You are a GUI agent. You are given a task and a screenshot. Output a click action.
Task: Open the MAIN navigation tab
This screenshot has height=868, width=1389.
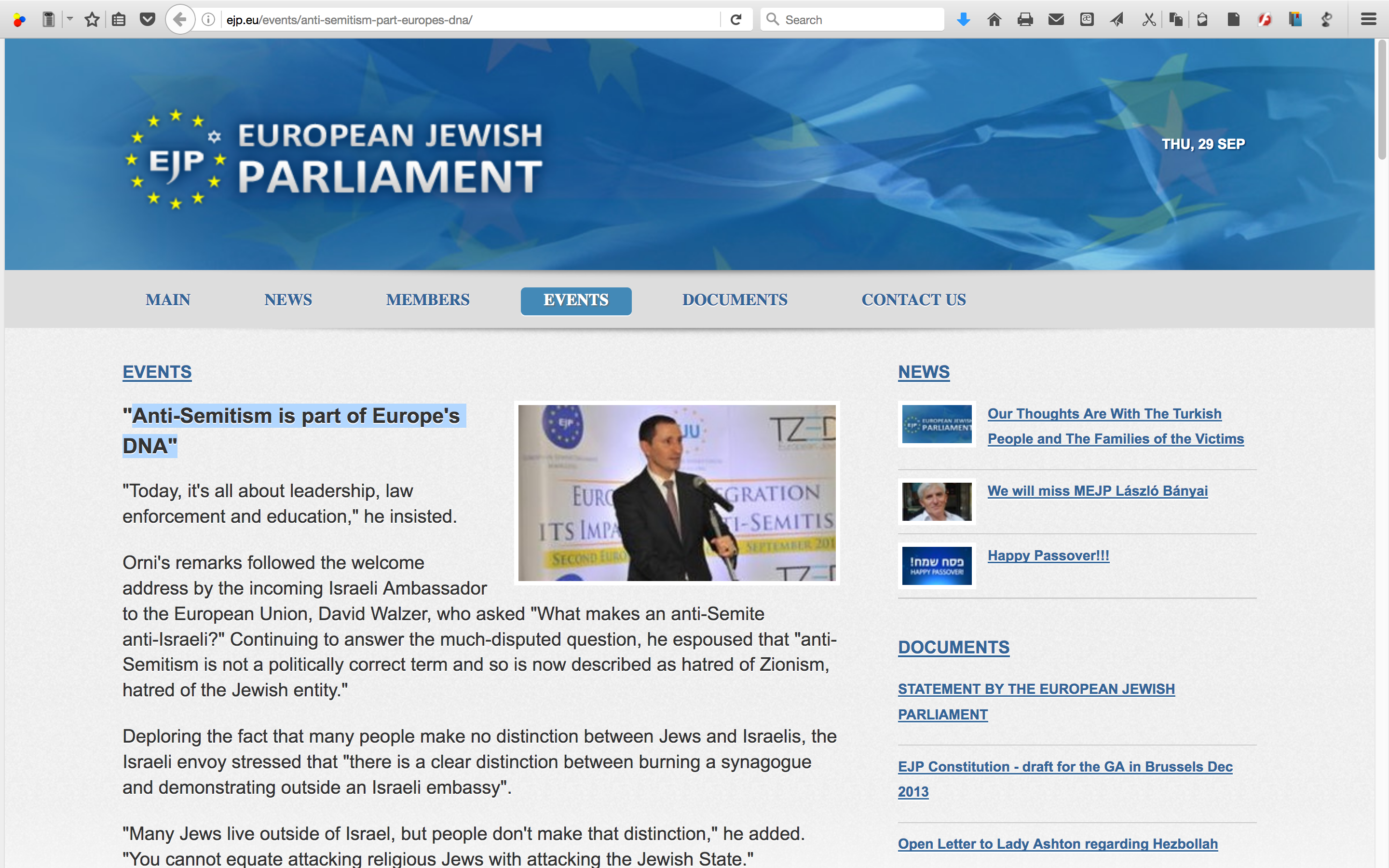pyautogui.click(x=168, y=300)
